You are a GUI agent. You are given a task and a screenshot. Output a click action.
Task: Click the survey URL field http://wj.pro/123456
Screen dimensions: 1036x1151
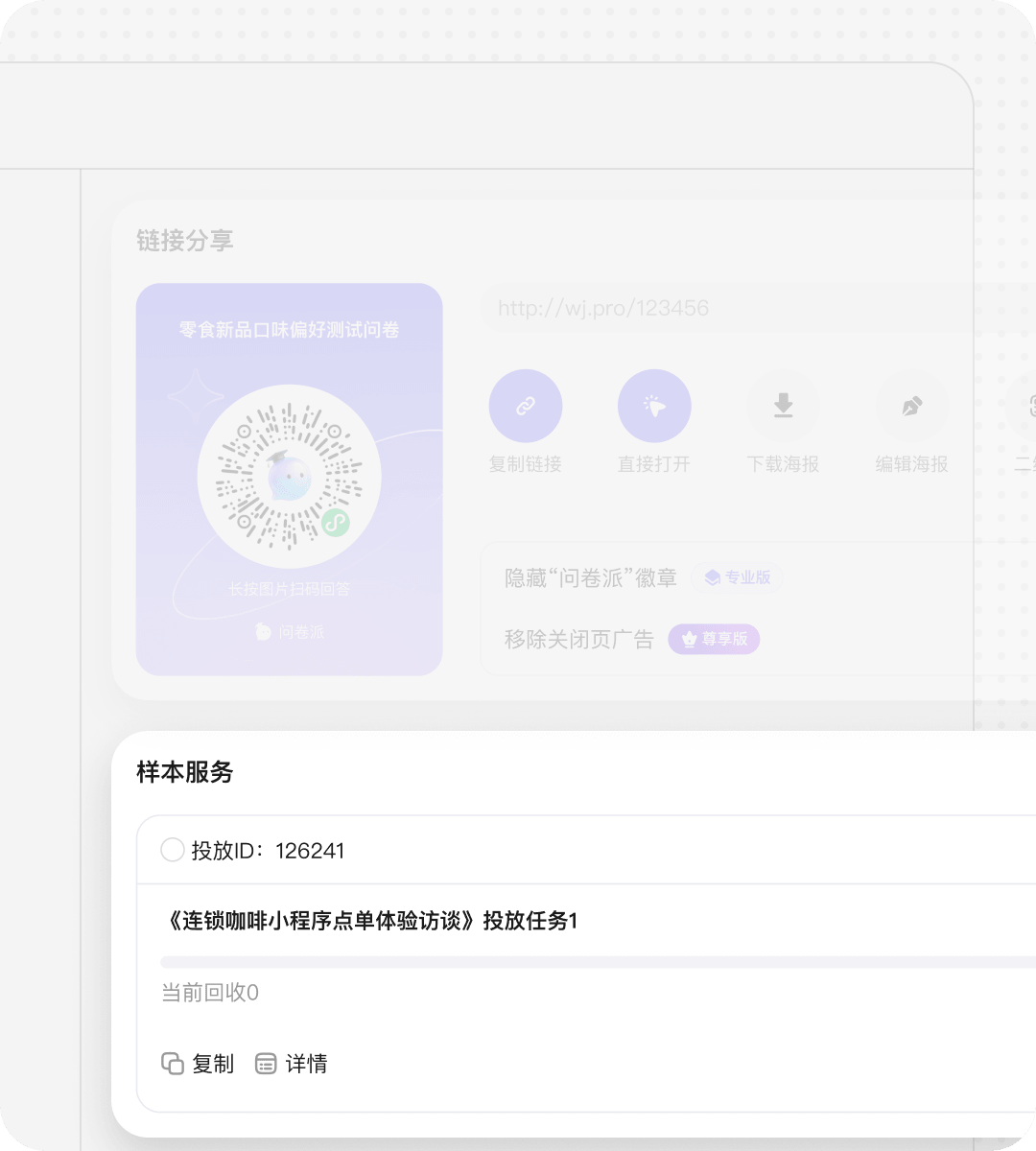pyautogui.click(x=758, y=308)
